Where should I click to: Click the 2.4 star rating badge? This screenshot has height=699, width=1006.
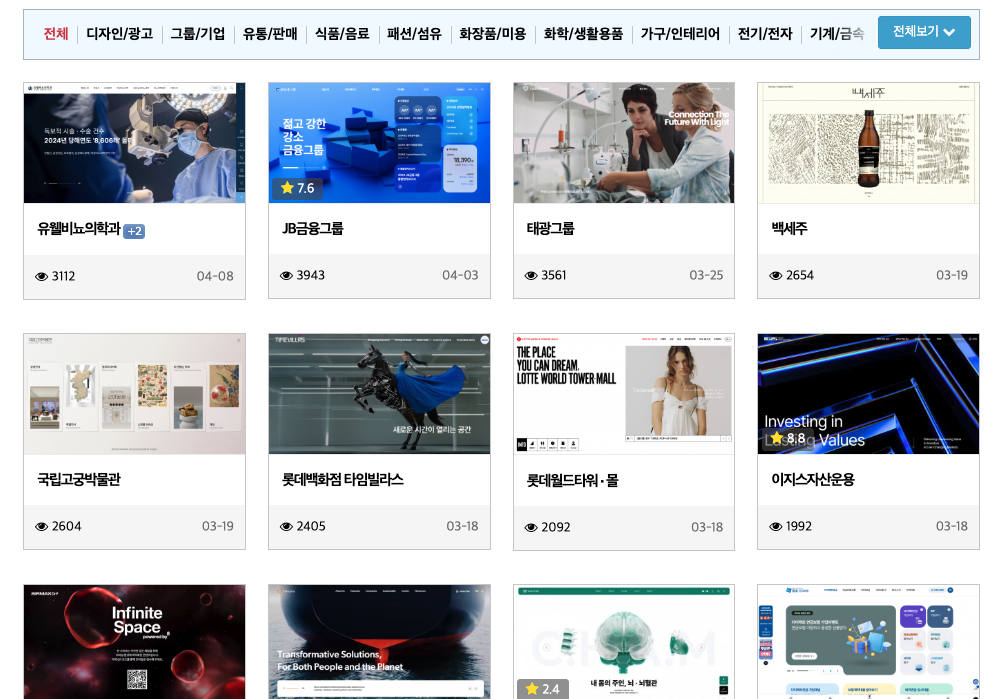point(542,689)
